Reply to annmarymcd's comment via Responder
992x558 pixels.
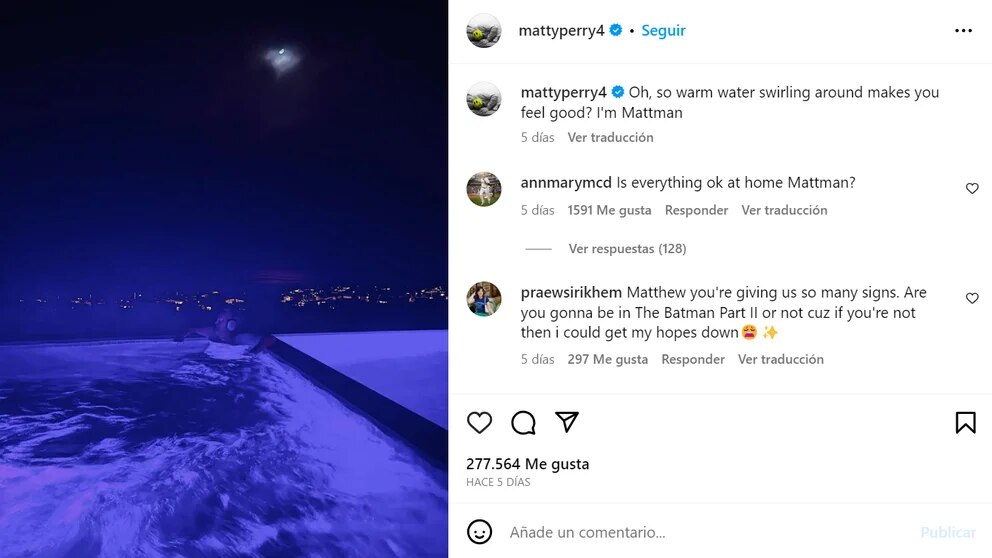696,211
